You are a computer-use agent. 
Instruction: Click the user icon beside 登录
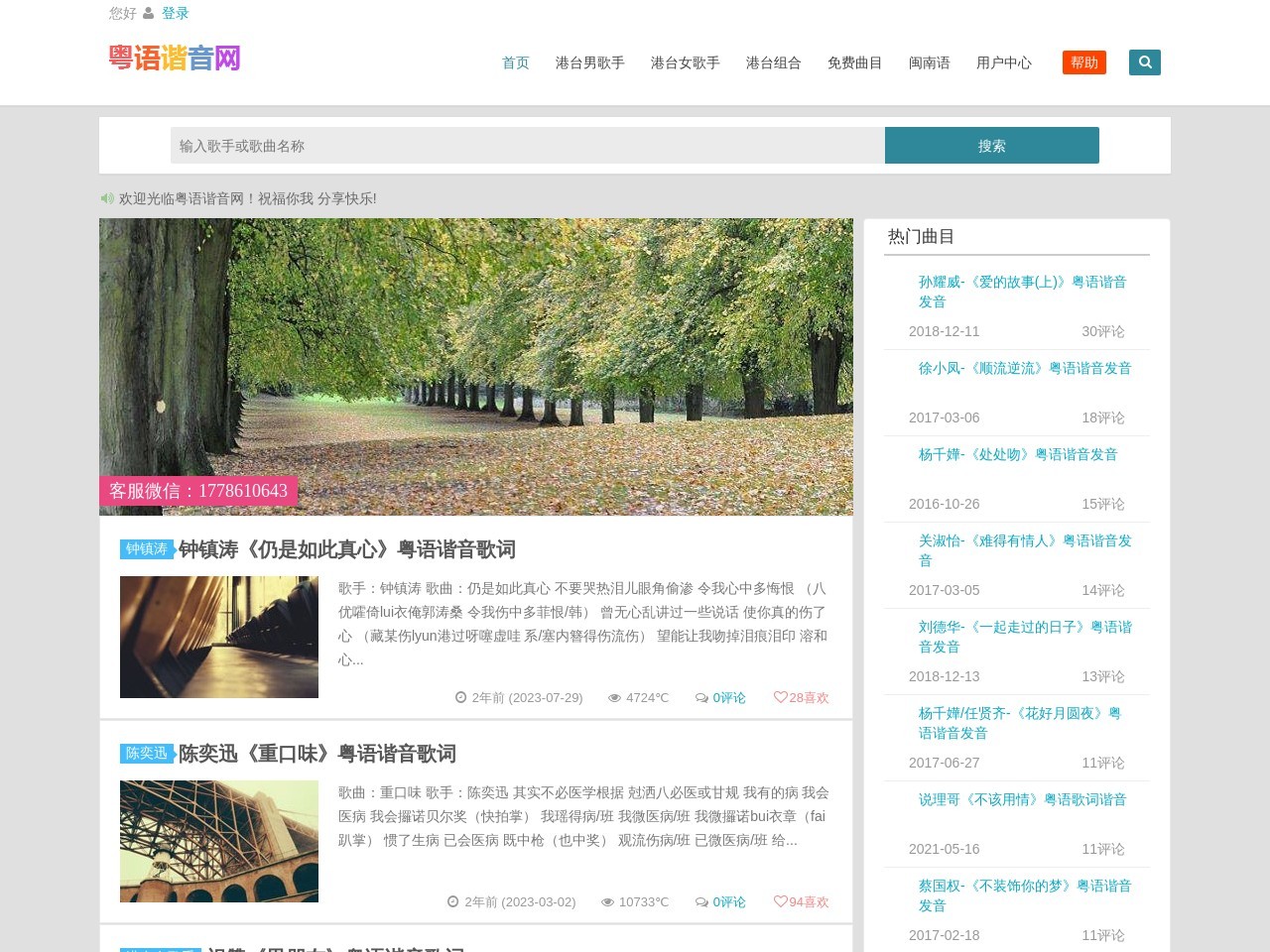pos(149,13)
